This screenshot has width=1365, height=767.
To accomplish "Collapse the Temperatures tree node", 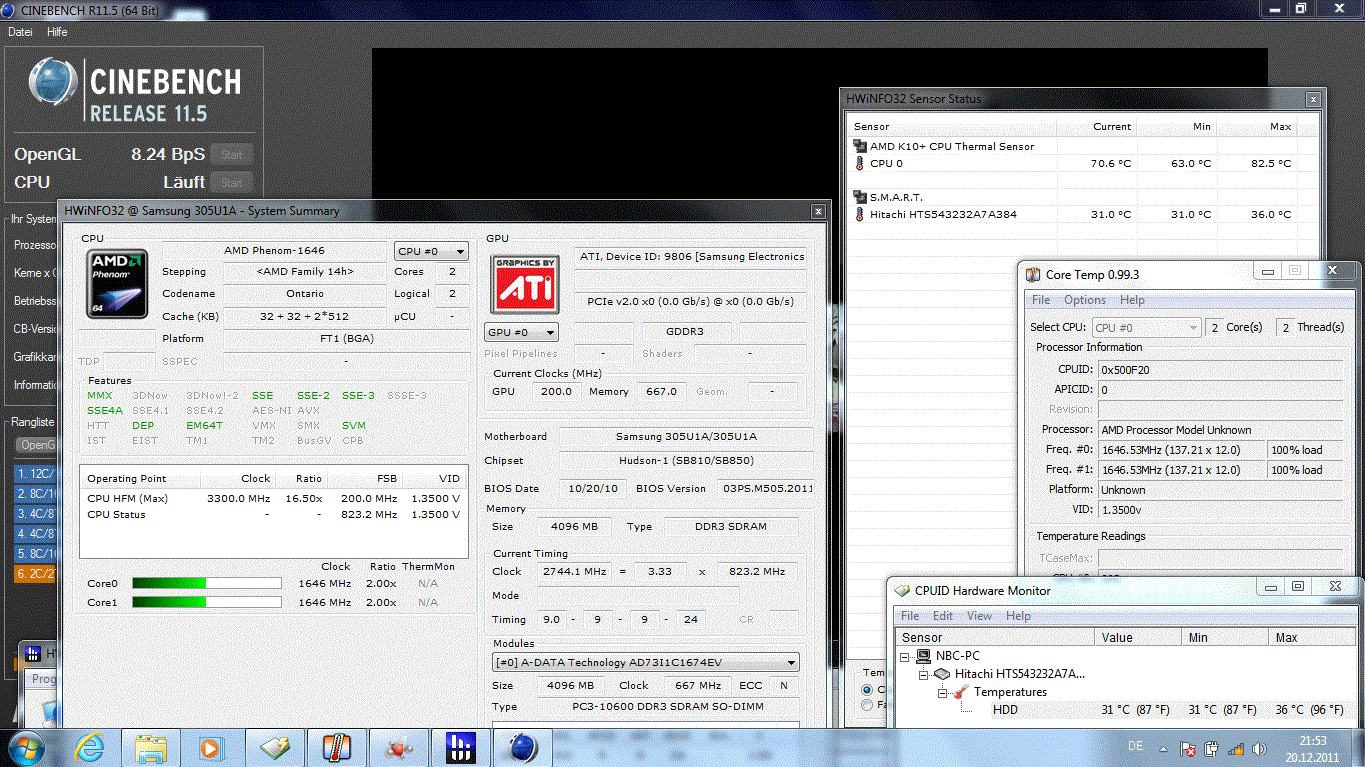I will pyautogui.click(x=942, y=692).
